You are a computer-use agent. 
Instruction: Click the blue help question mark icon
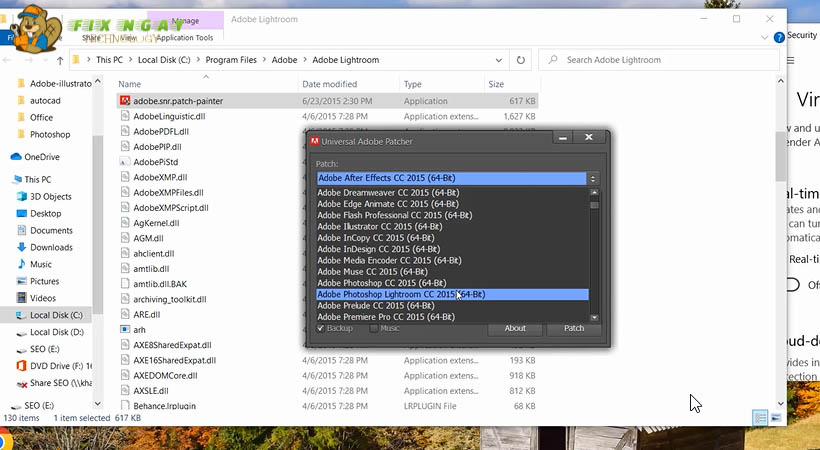(x=779, y=37)
